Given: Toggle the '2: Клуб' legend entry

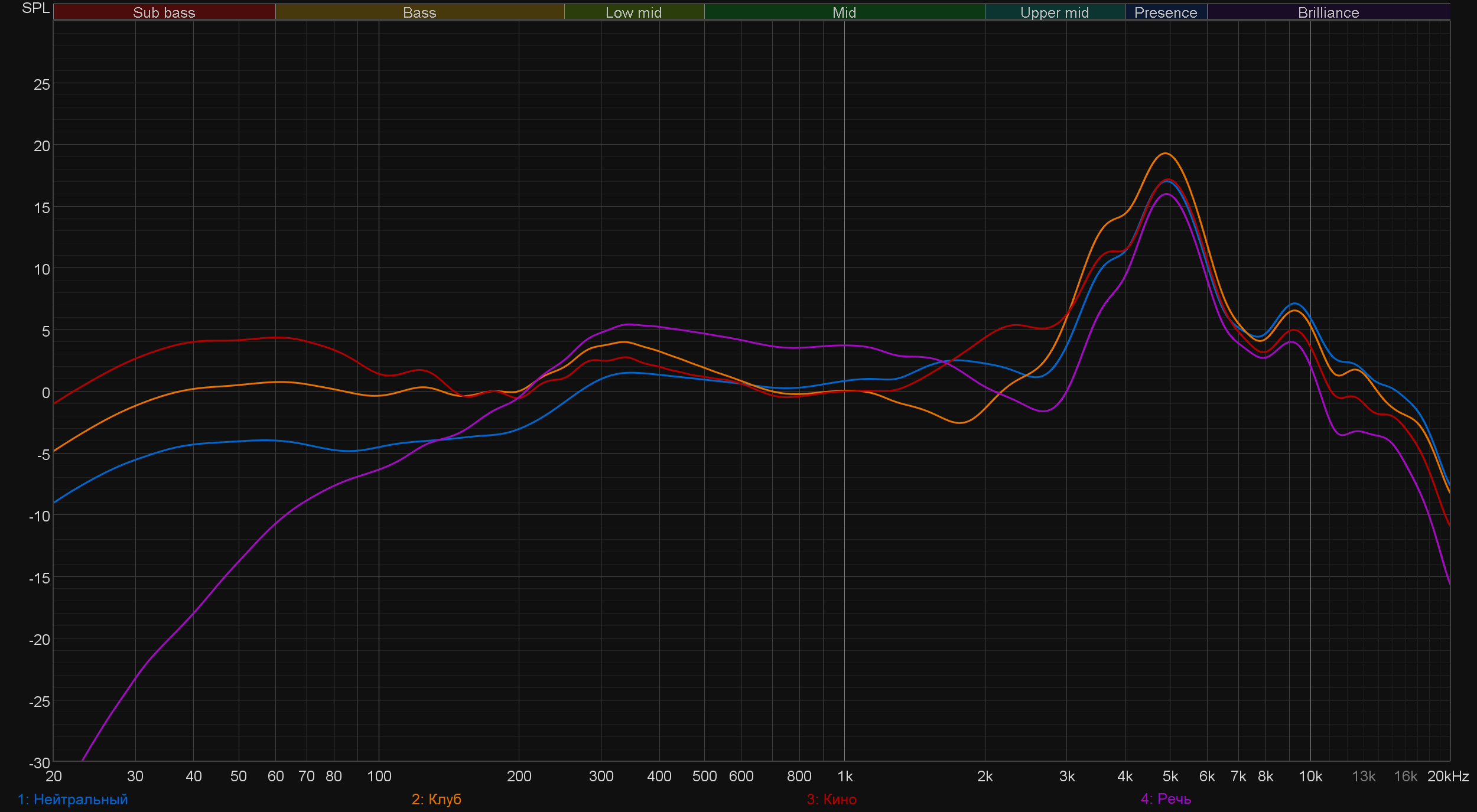Looking at the screenshot, I should pos(436,799).
